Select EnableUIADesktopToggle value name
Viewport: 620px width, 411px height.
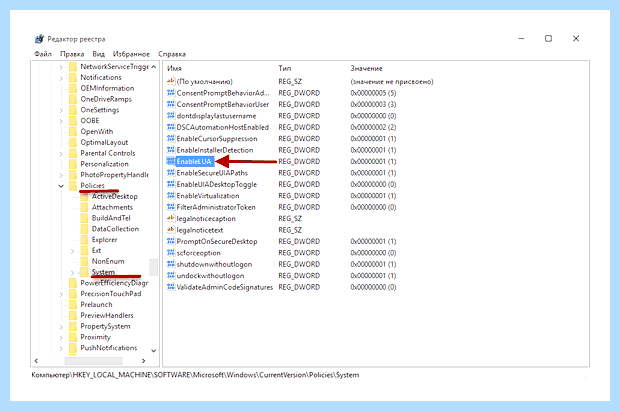click(x=217, y=184)
